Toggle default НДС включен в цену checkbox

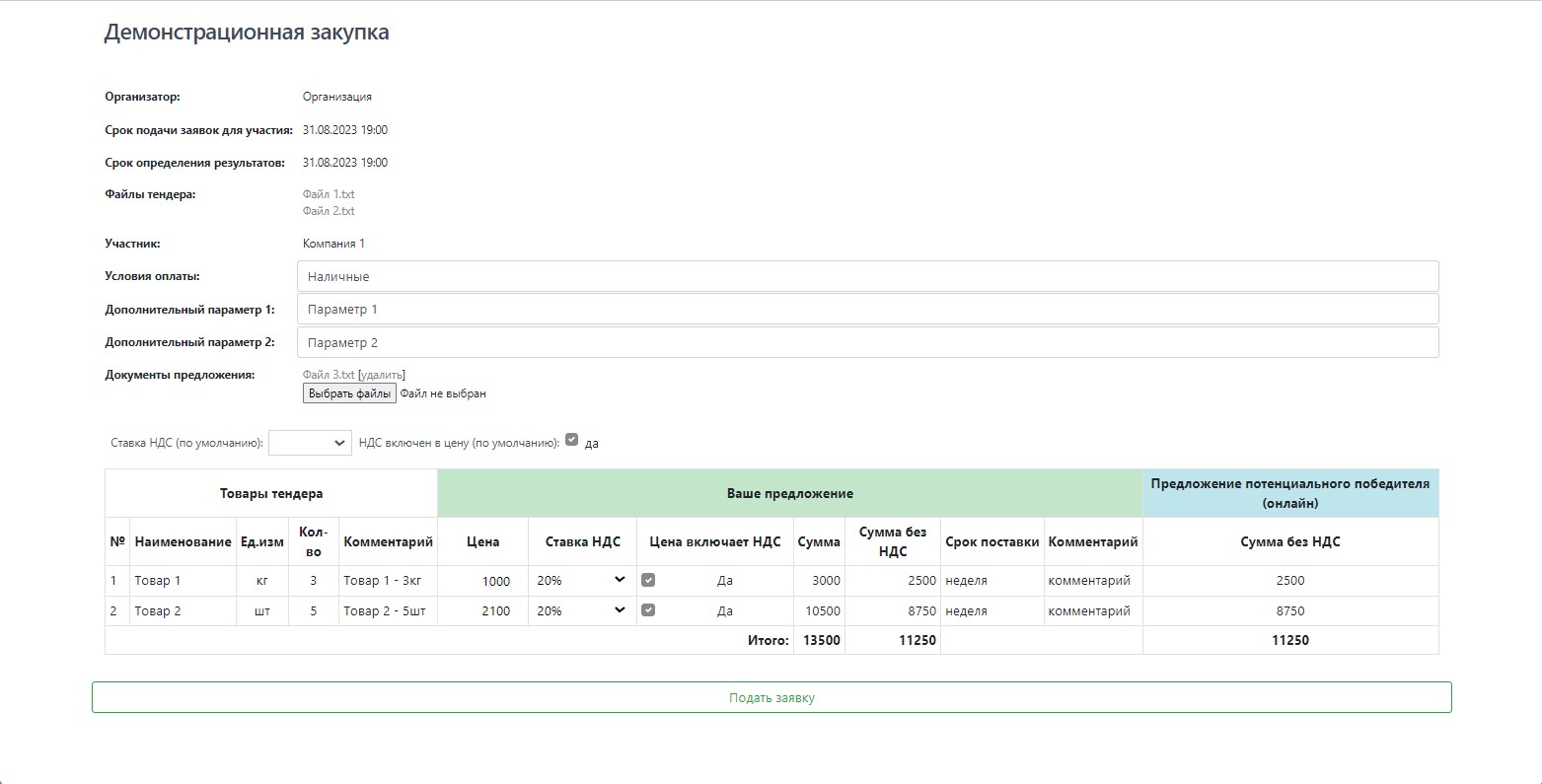[571, 441]
